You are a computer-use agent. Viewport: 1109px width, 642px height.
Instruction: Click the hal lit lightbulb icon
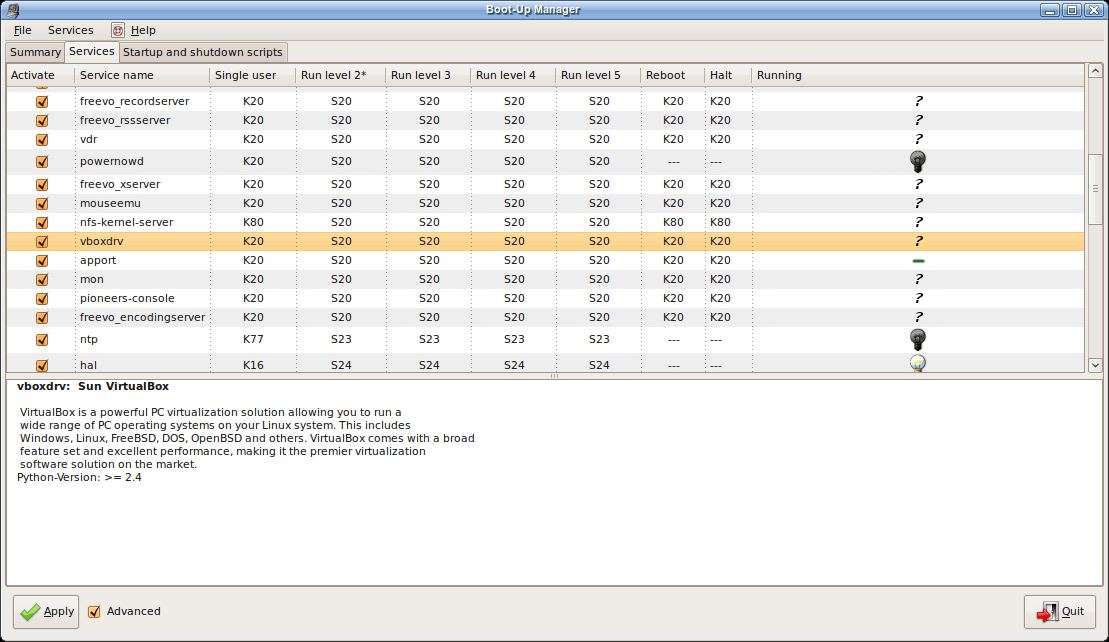(917, 364)
